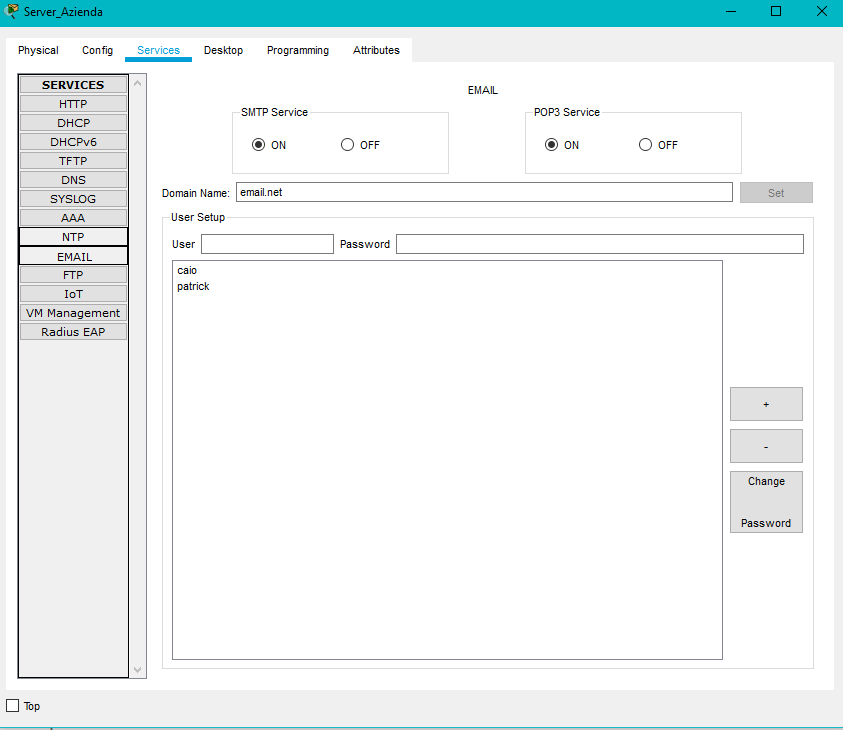Image resolution: width=843 pixels, height=730 pixels.
Task: Turn SMTP Service off
Action: click(x=348, y=145)
